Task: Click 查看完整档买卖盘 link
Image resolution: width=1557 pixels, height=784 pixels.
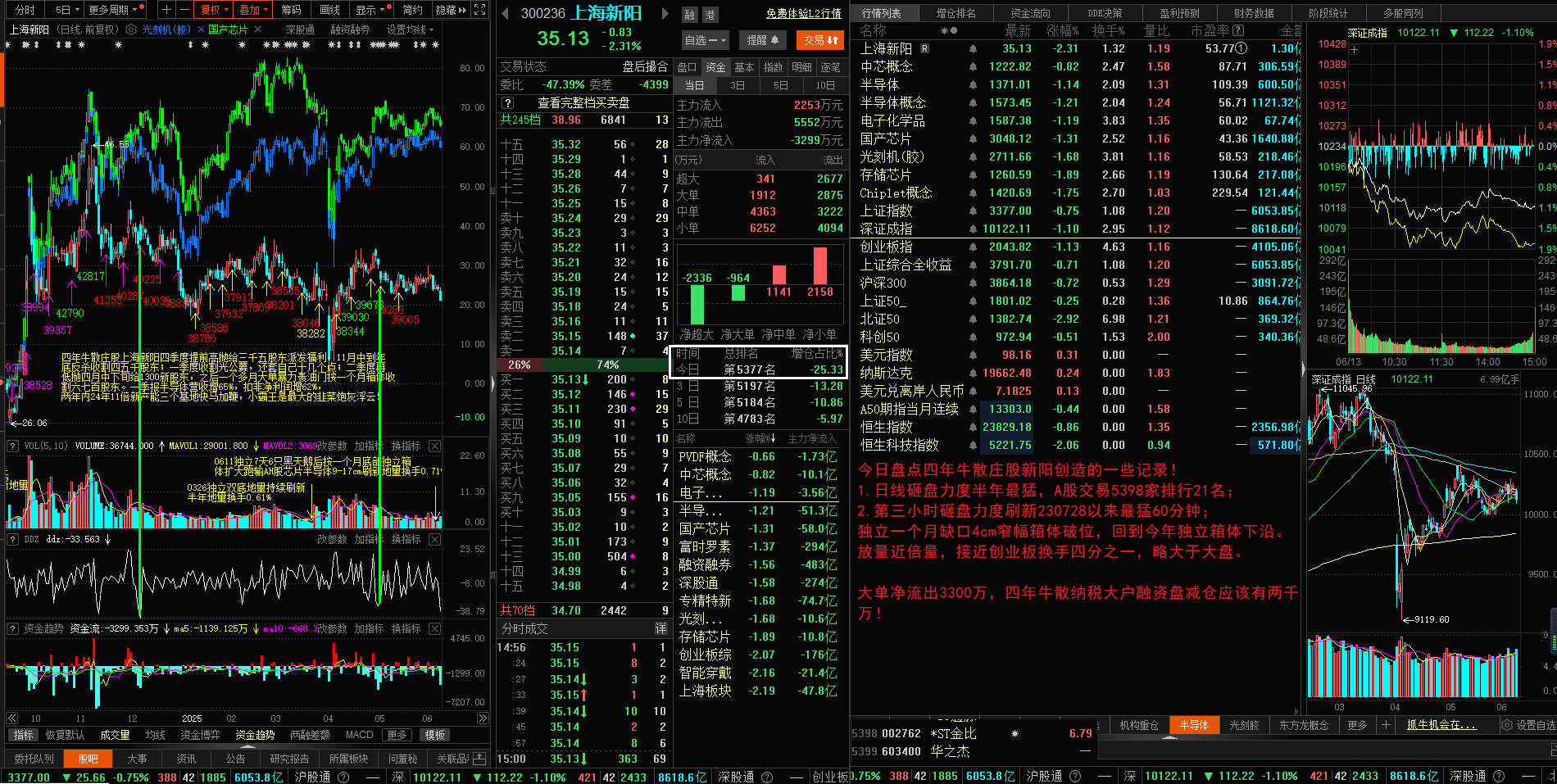Action: pos(583,102)
